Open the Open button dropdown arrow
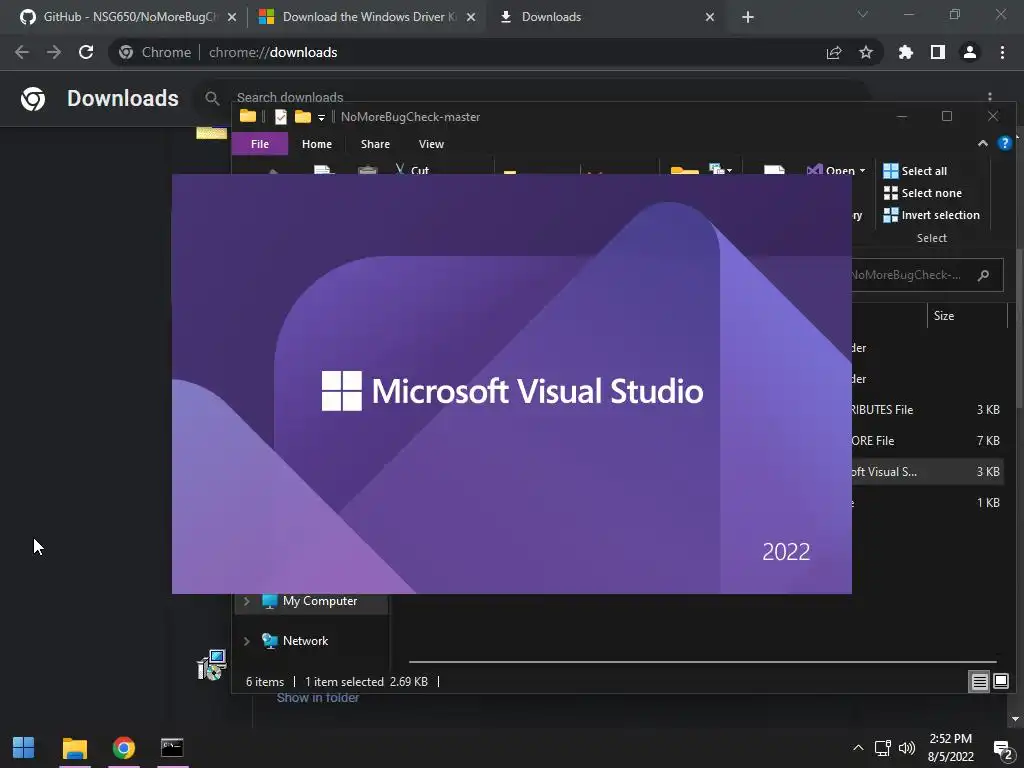The height and width of the screenshot is (768, 1024). click(862, 170)
